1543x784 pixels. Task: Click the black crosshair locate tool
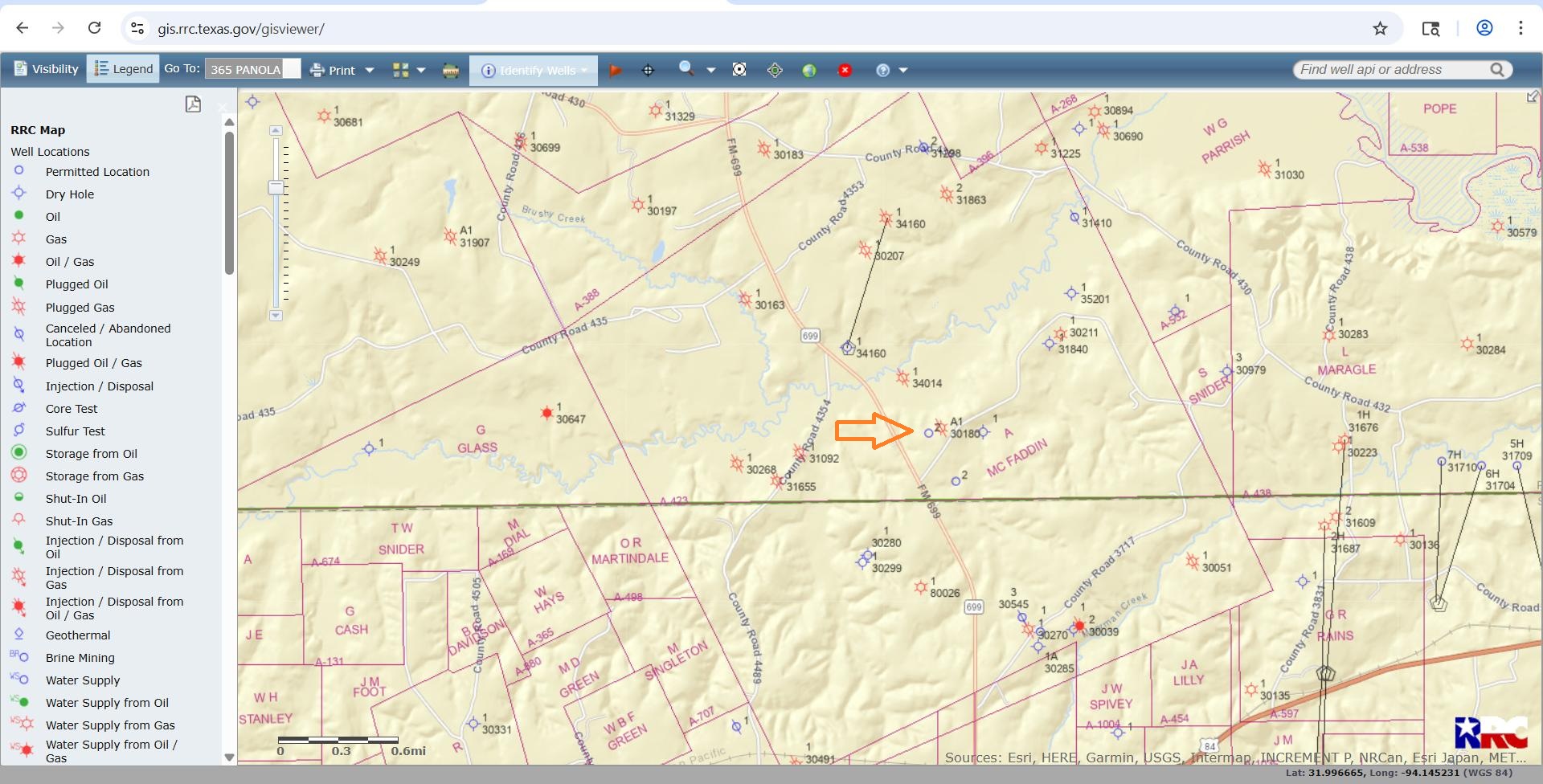click(648, 71)
